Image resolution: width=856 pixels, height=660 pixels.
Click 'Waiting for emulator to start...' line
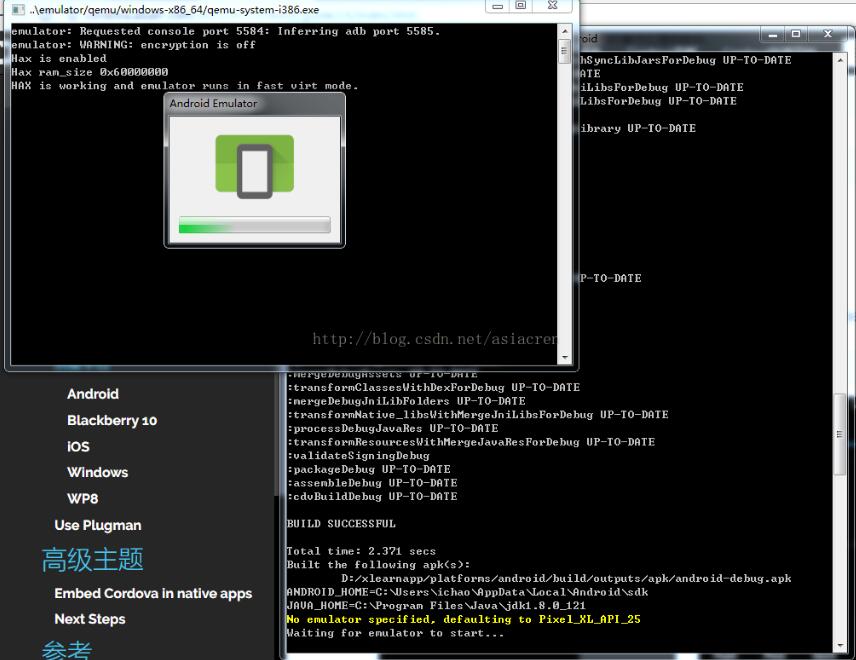[x=395, y=633]
